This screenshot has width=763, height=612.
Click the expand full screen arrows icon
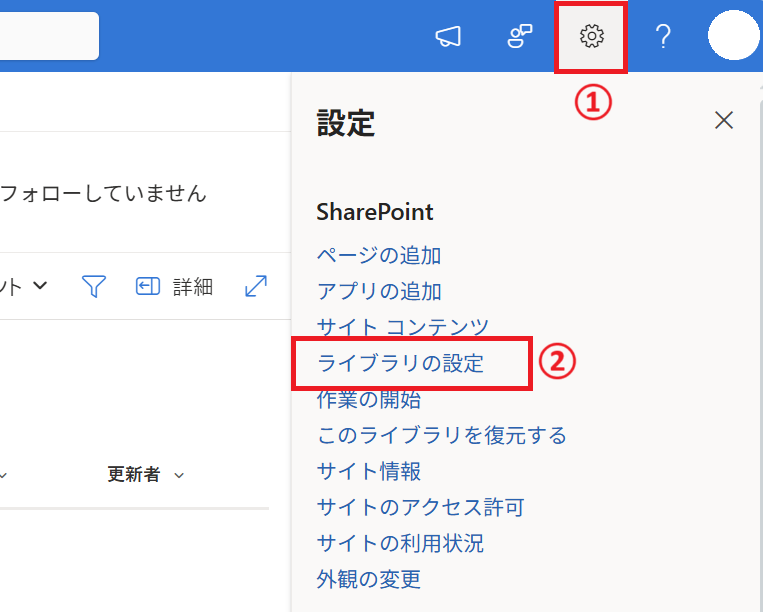pos(256,286)
